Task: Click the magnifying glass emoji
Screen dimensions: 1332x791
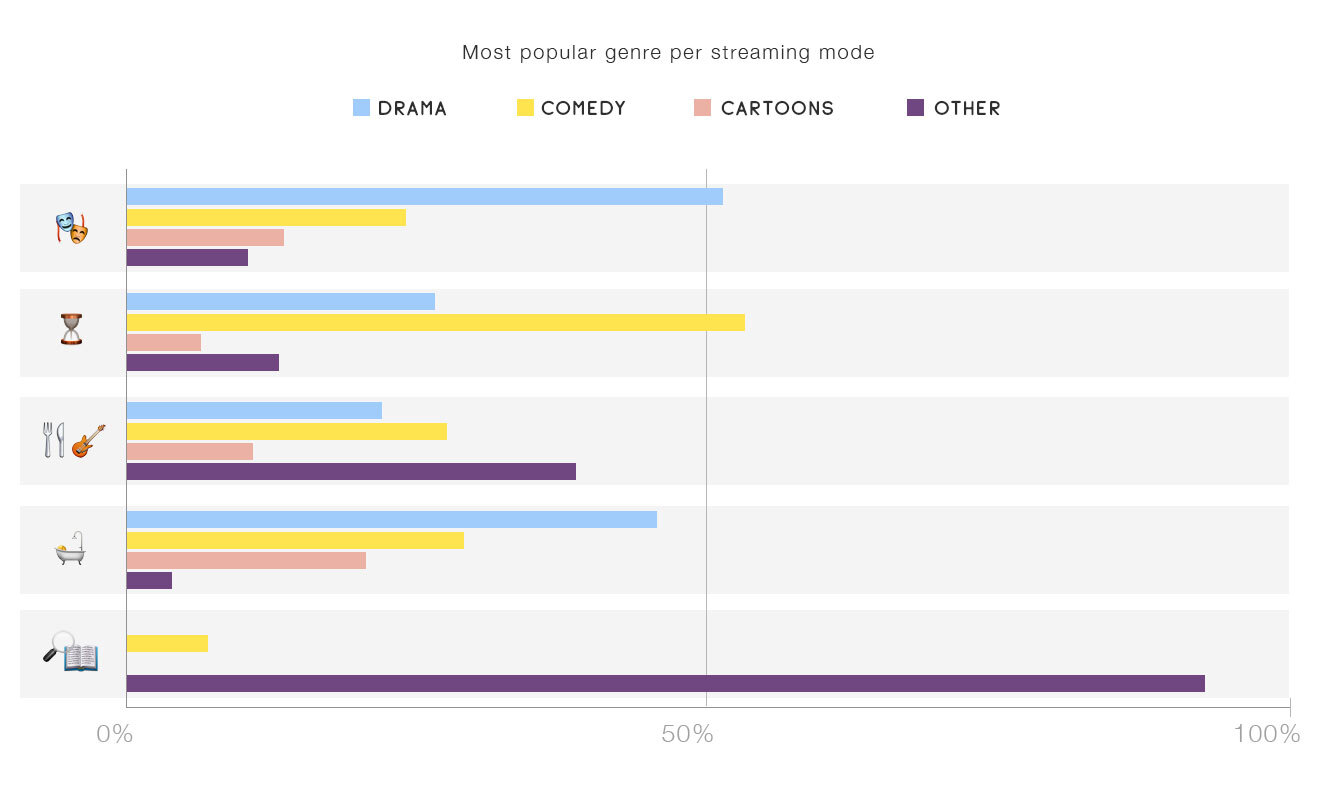Action: pyautogui.click(x=58, y=647)
